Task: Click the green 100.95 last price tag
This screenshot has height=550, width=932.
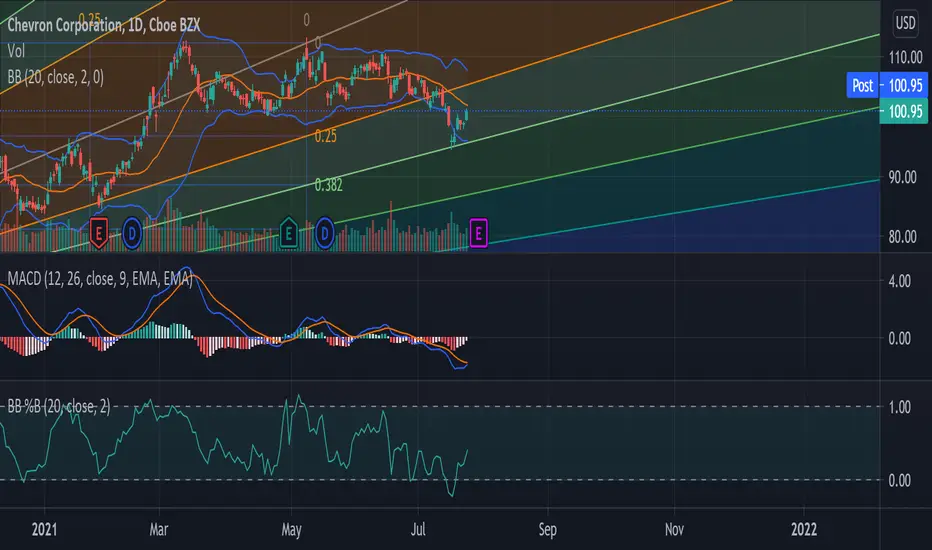Action: tap(904, 111)
